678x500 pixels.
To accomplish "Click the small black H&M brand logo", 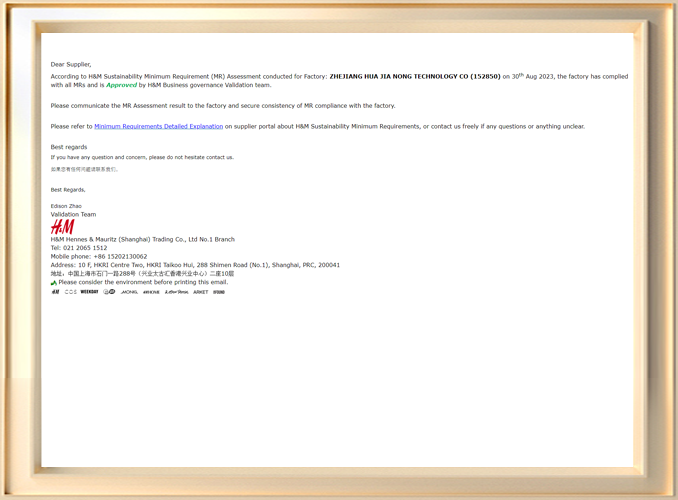I will click(55, 292).
